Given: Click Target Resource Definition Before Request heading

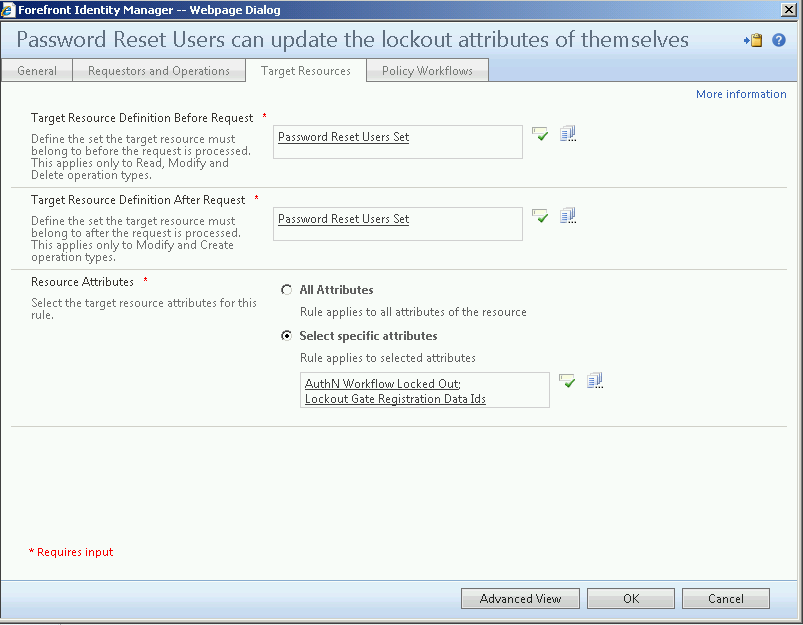Looking at the screenshot, I should click(x=142, y=118).
